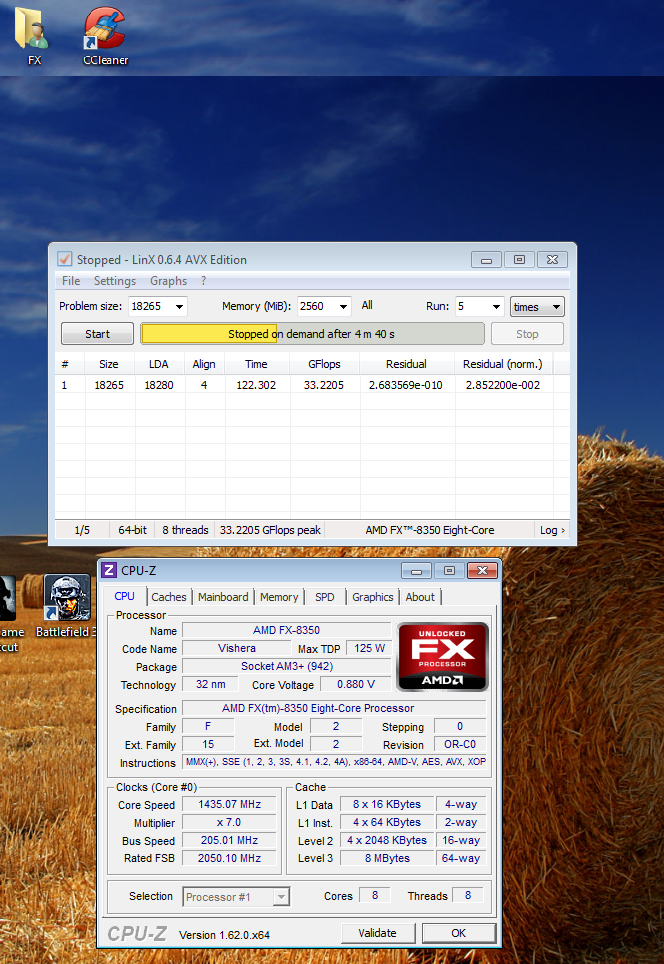
Task: Click the Package value Socket AM3+ (942)
Action: (x=287, y=666)
